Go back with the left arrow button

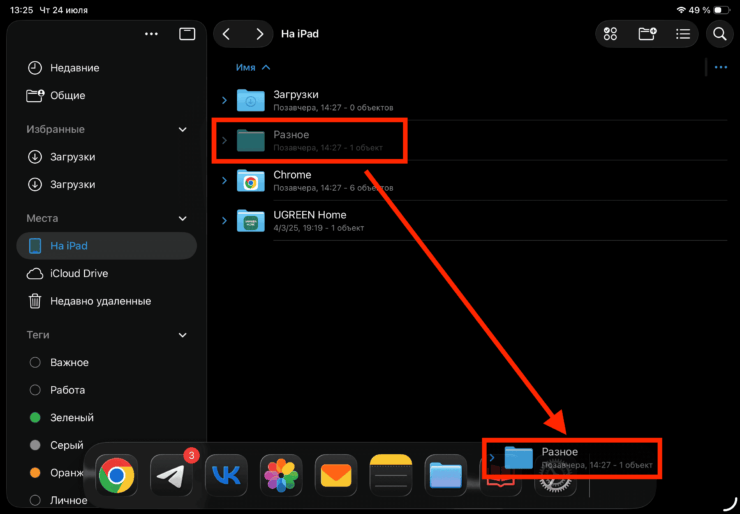tap(227, 34)
